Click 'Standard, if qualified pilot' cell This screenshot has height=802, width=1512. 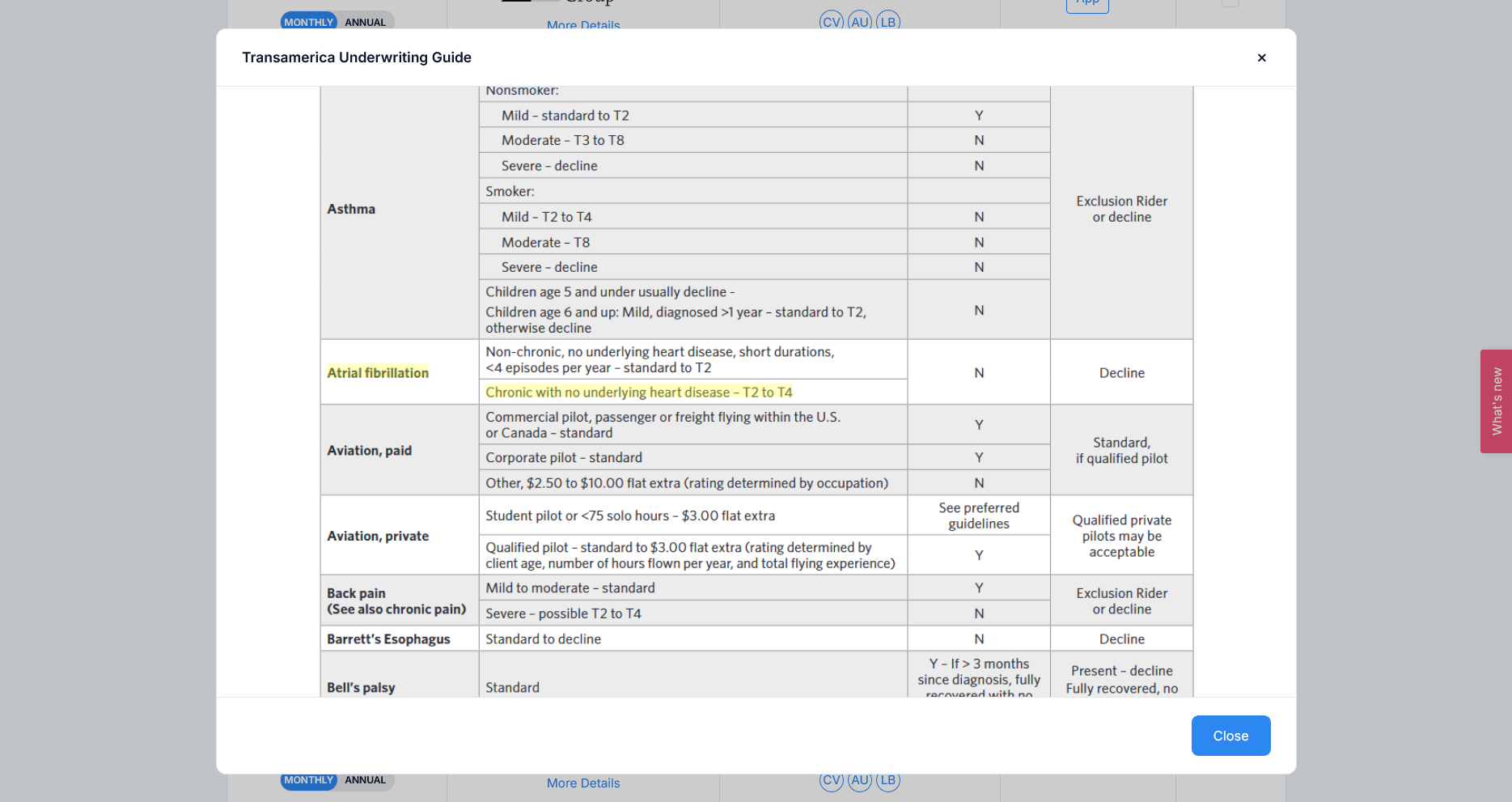coord(1122,450)
